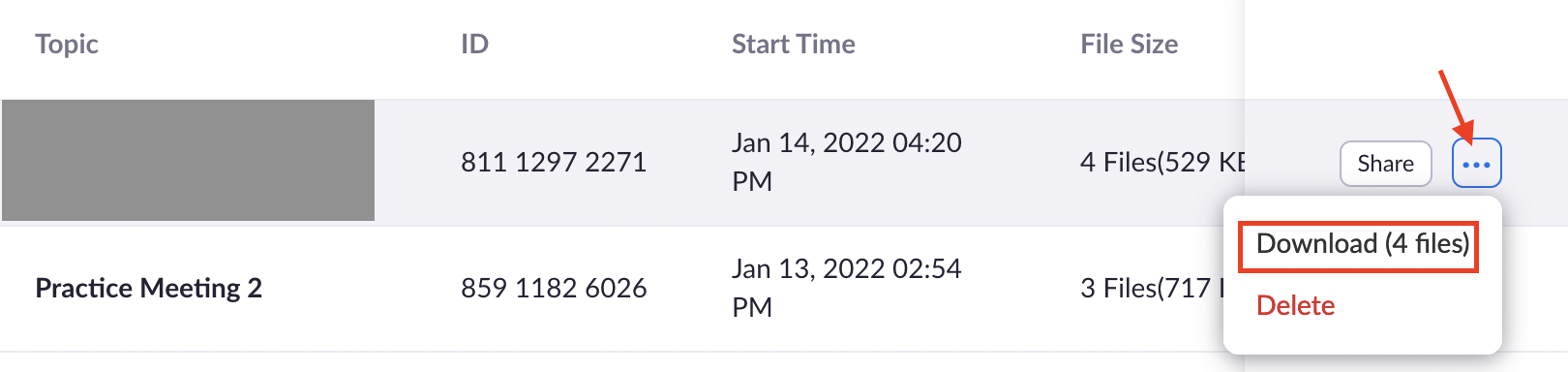Open the Practice Meeting 2 recording

148,288
